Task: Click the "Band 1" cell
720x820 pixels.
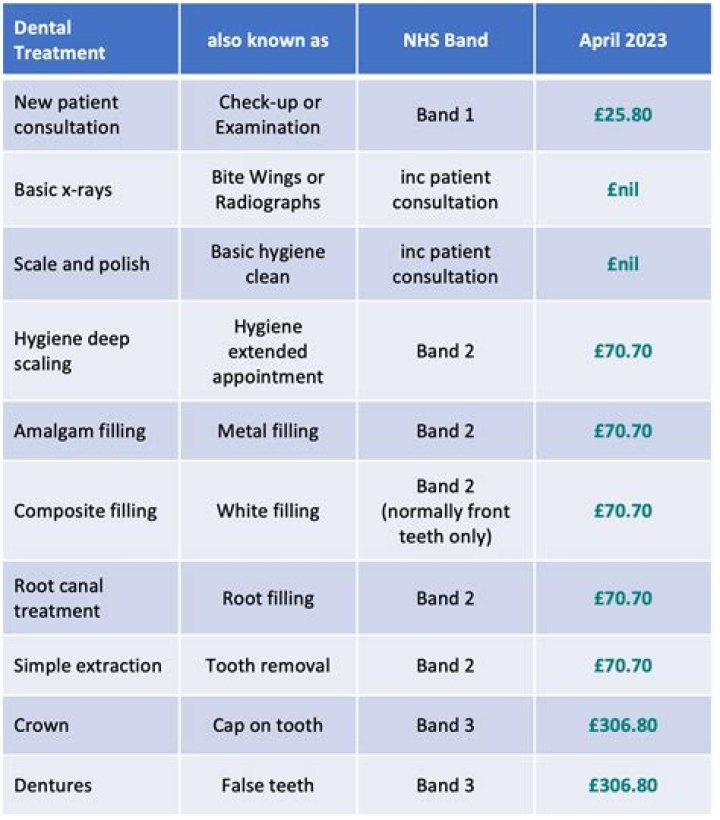Action: pos(445,115)
